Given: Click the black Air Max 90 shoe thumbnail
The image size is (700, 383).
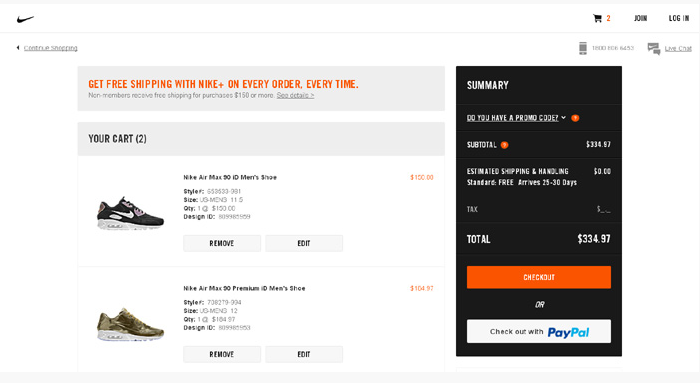Looking at the screenshot, I should click(x=130, y=213).
